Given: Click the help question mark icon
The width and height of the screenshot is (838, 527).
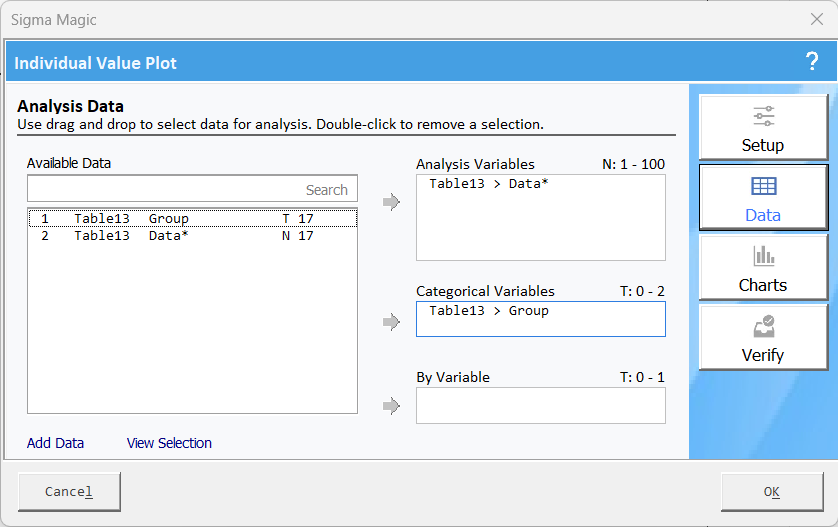Looking at the screenshot, I should coord(812,61).
